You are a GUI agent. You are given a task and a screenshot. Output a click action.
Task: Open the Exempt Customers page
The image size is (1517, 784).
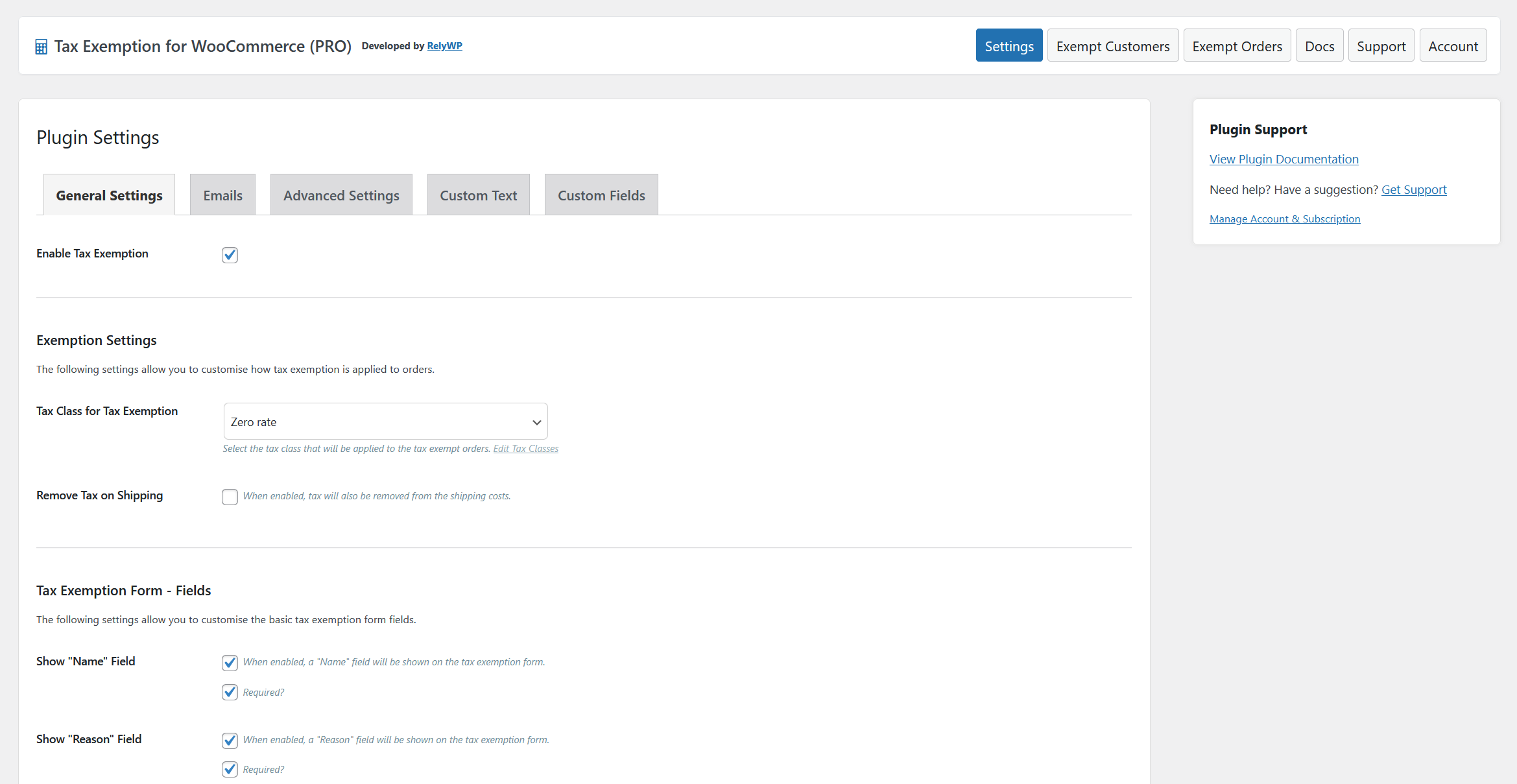pyautogui.click(x=1112, y=45)
